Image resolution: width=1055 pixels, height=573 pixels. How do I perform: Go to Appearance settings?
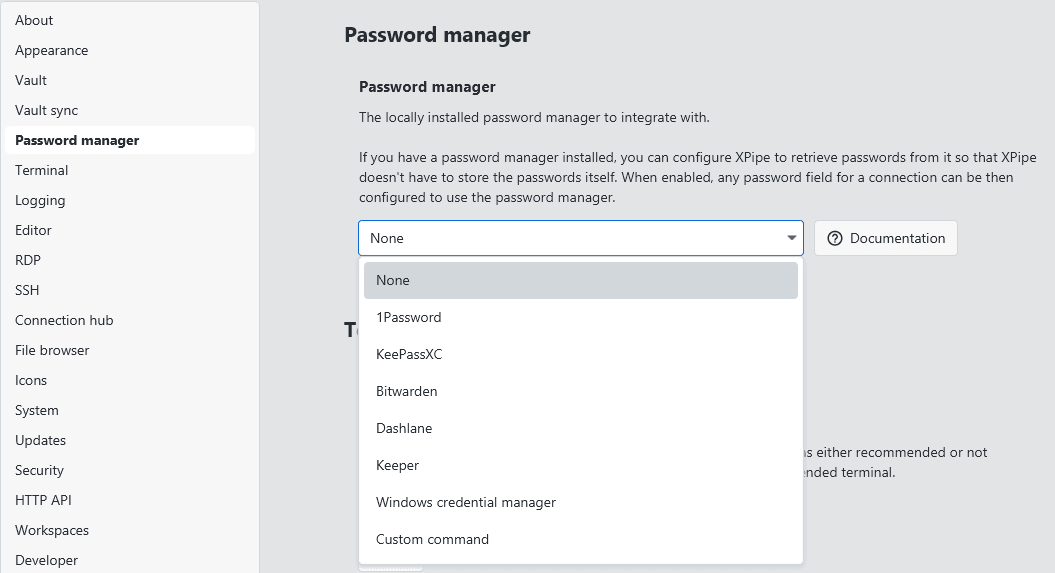pos(51,50)
